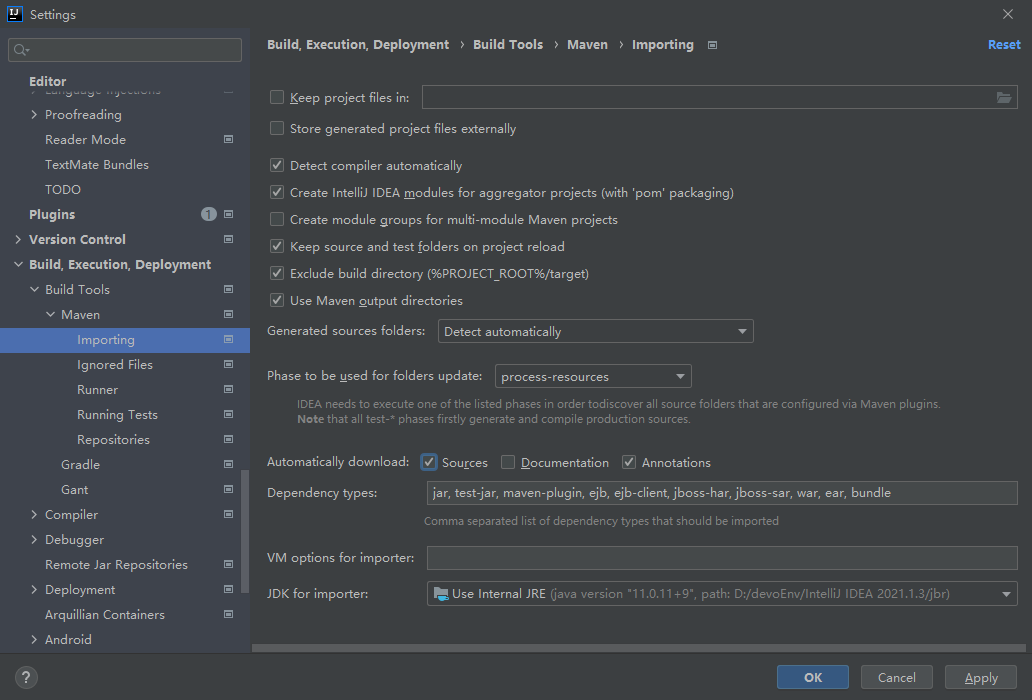Screen dimensions: 1032x700
Task: Open Phase to be used for folders update dropdown
Action: coord(593,376)
